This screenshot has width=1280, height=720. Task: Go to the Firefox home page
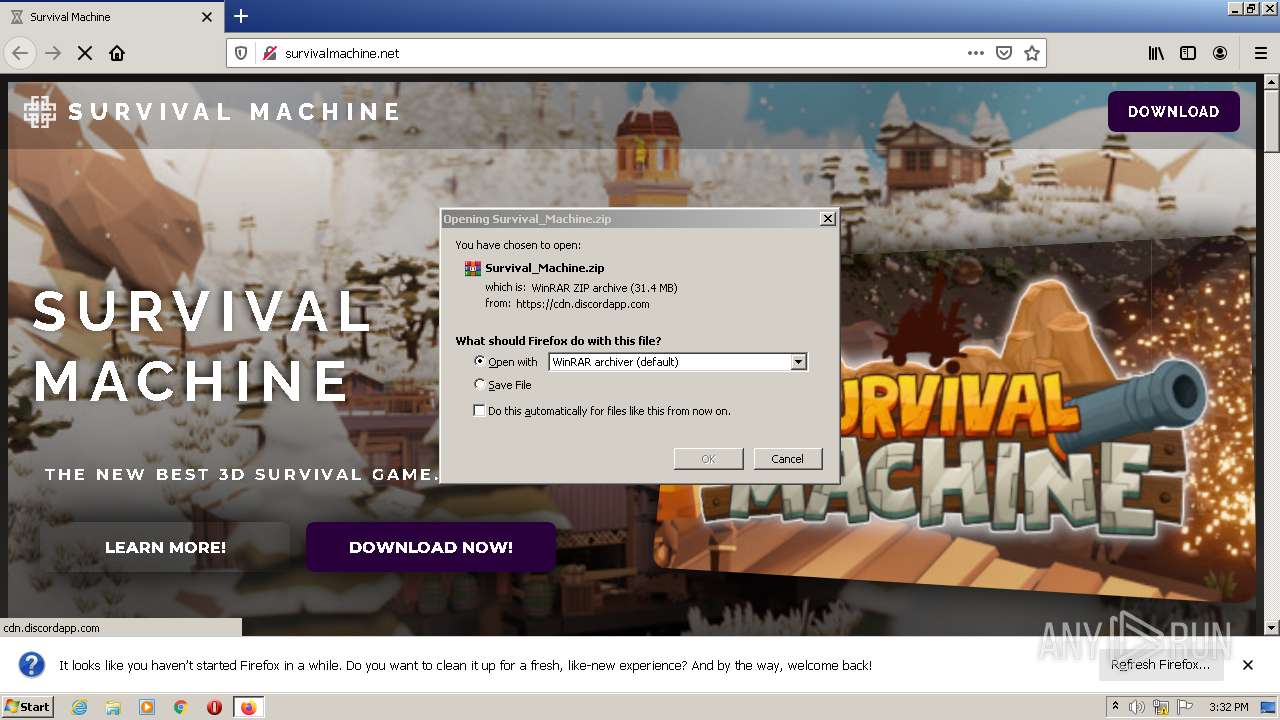pos(117,53)
